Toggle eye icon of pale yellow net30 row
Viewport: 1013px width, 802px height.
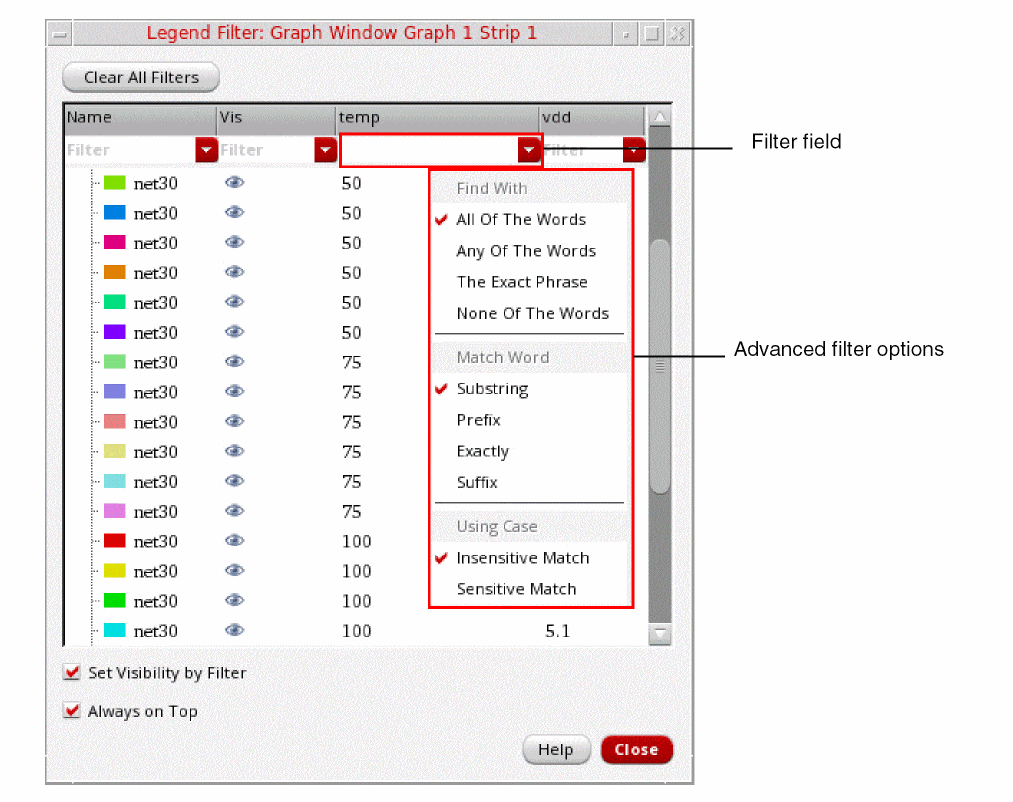pos(235,451)
